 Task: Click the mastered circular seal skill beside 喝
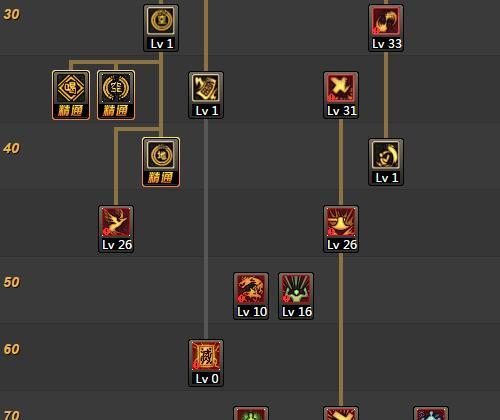(116, 95)
